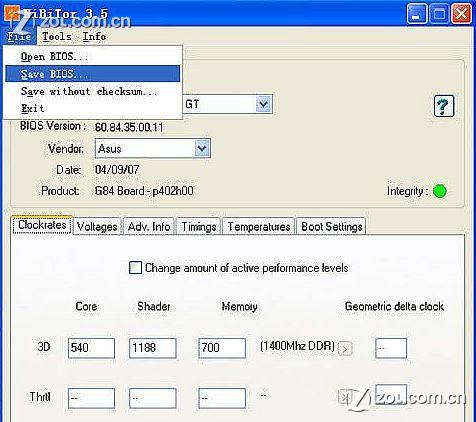Switch to the Clockrates tab
This screenshot has width=476, height=422.
[x=42, y=225]
